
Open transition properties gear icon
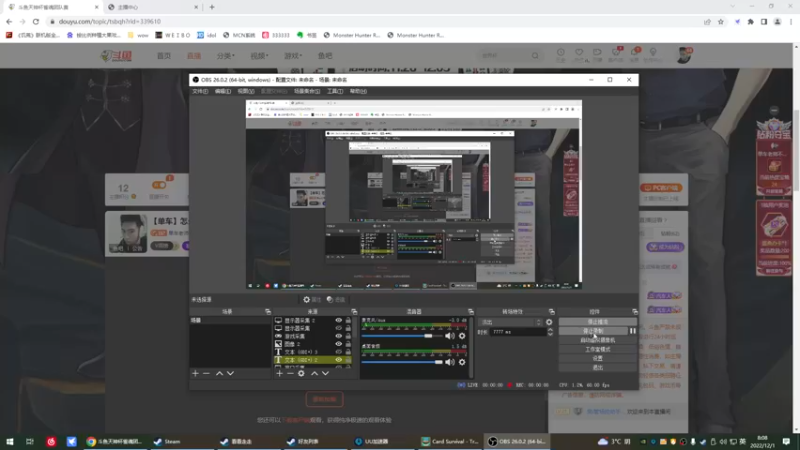(x=549, y=322)
